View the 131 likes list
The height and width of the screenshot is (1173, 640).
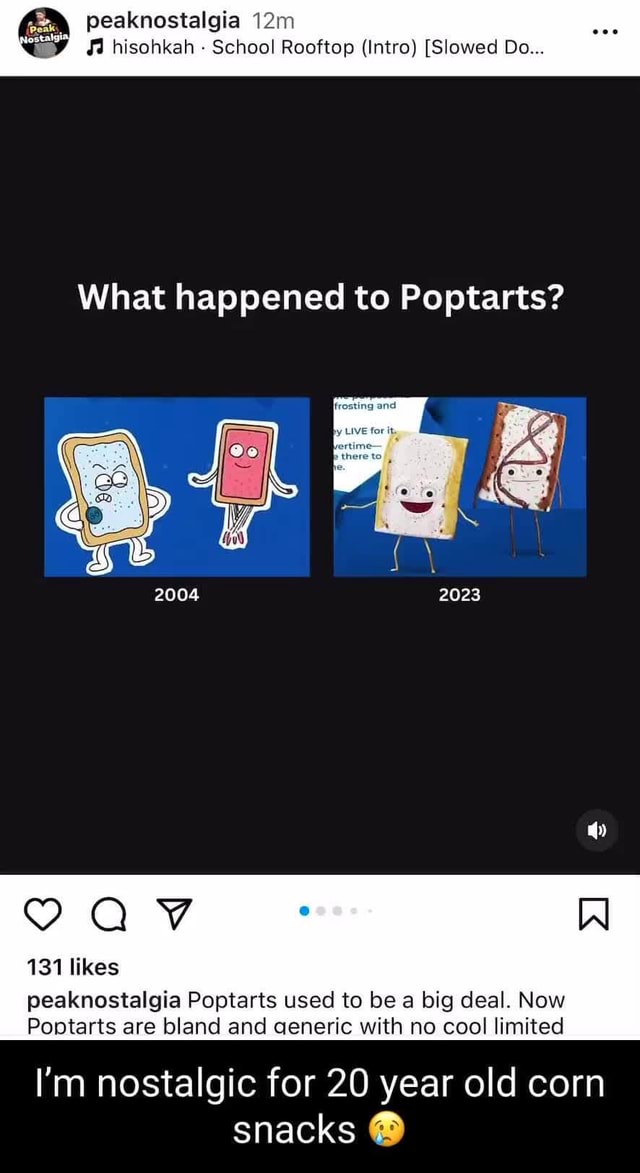(73, 967)
